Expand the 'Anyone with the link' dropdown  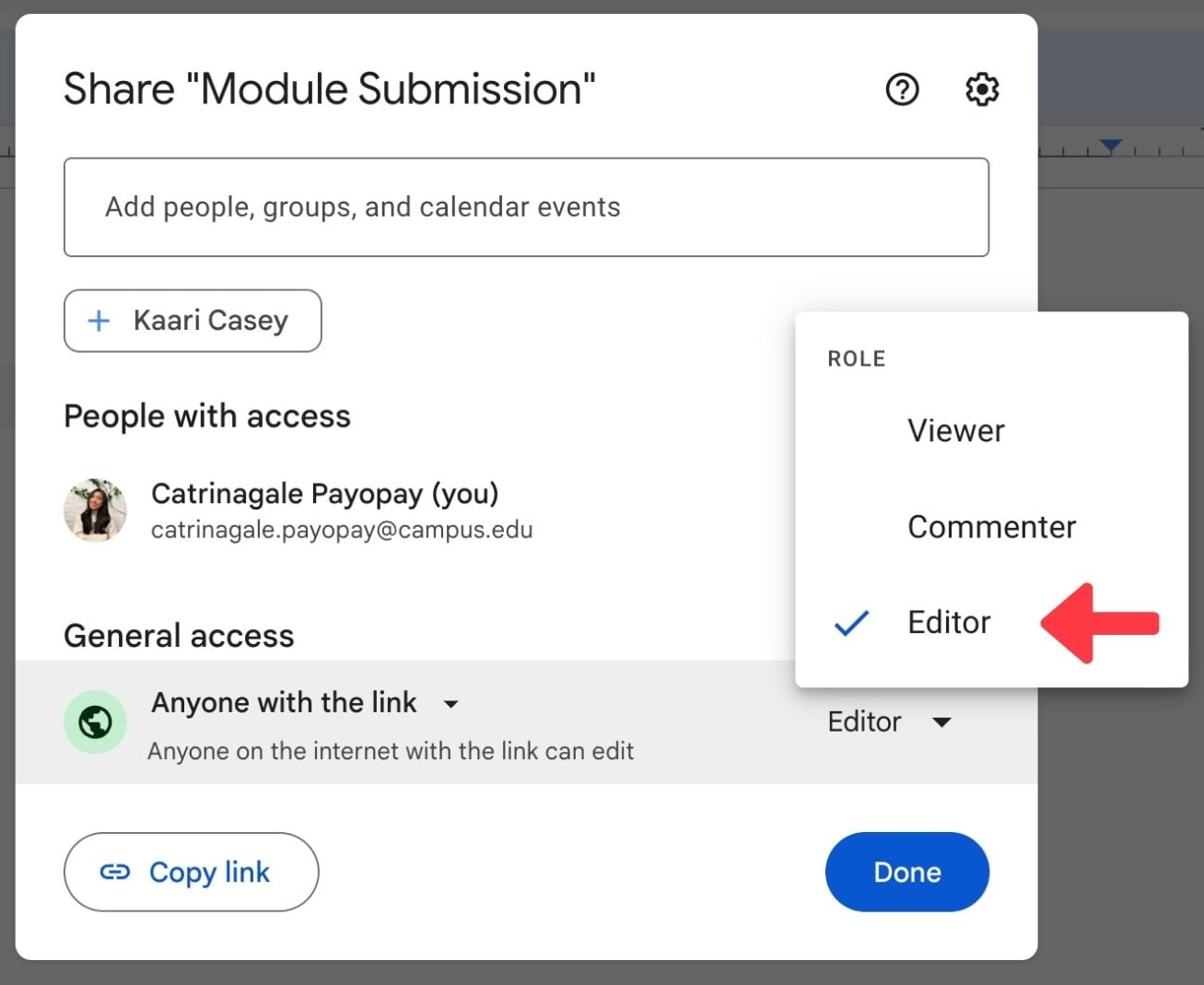450,704
